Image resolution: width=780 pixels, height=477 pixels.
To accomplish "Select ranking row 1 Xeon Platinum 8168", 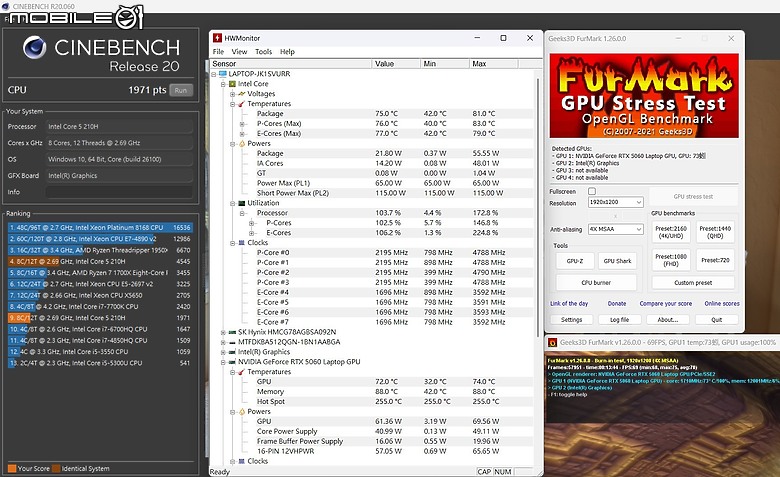I will tap(100, 227).
